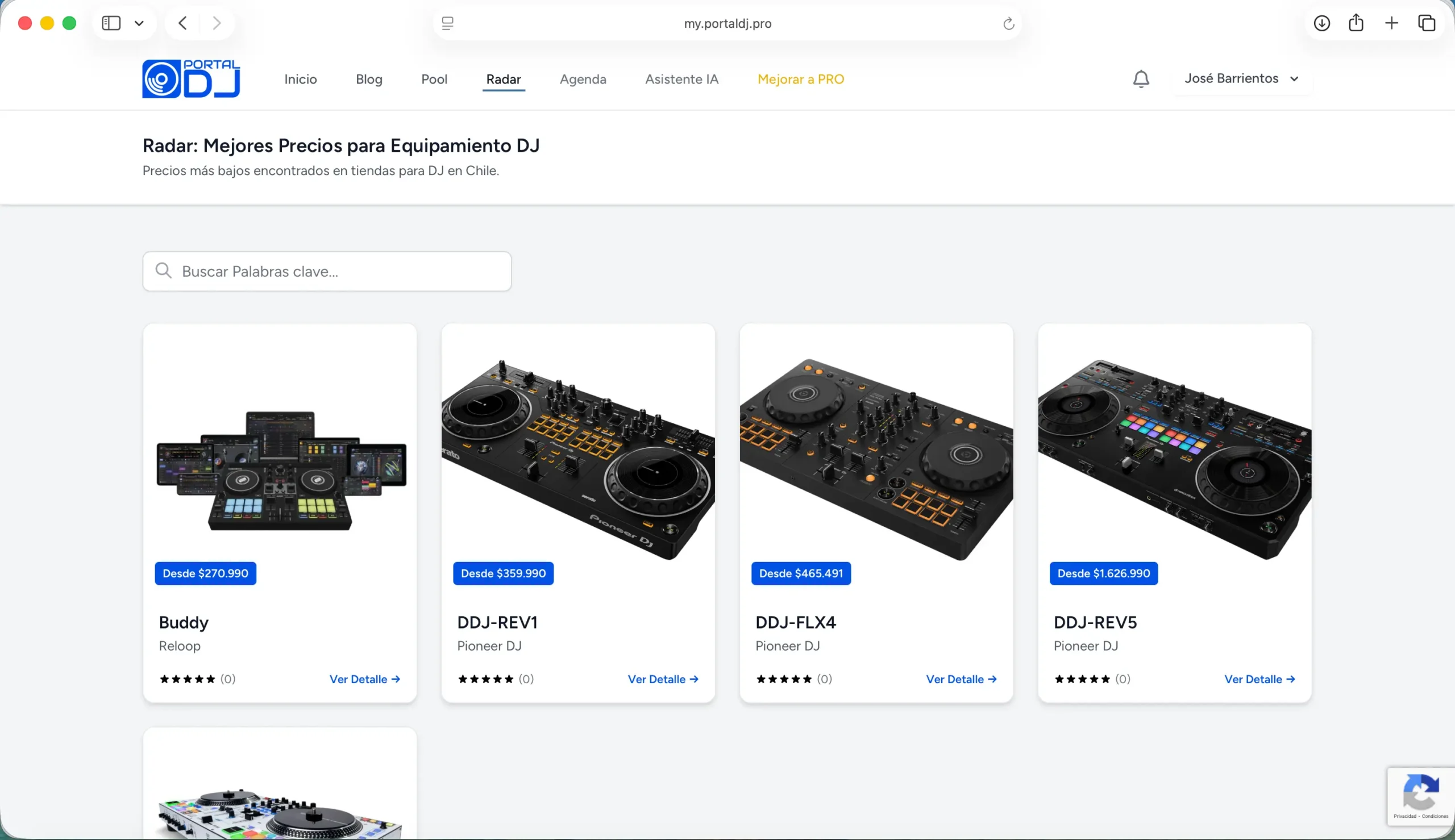Expand the José Barrientos user menu
The height and width of the screenshot is (840, 1455).
(x=1241, y=78)
